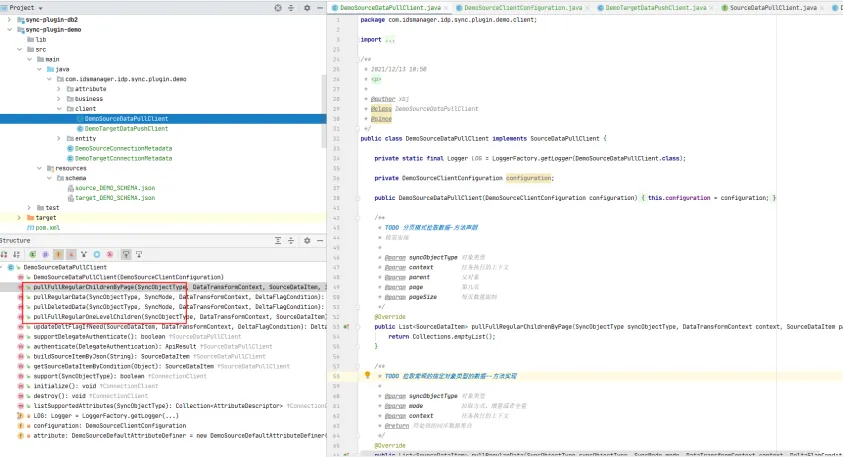This screenshot has height=457, width=843.
Task: Open pom.xml in the project tree
Action: 47,227
